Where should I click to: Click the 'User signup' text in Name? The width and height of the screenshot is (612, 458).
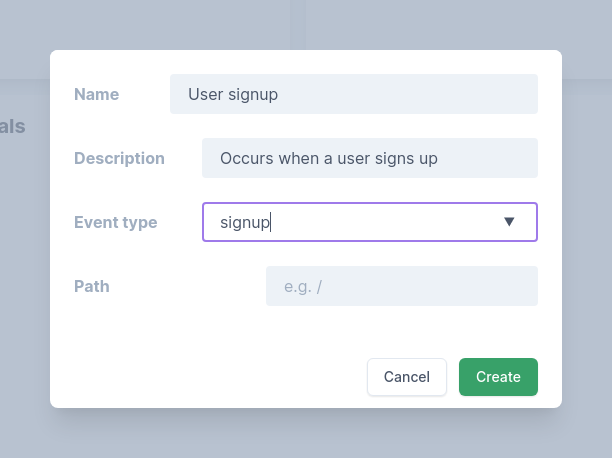pos(233,94)
